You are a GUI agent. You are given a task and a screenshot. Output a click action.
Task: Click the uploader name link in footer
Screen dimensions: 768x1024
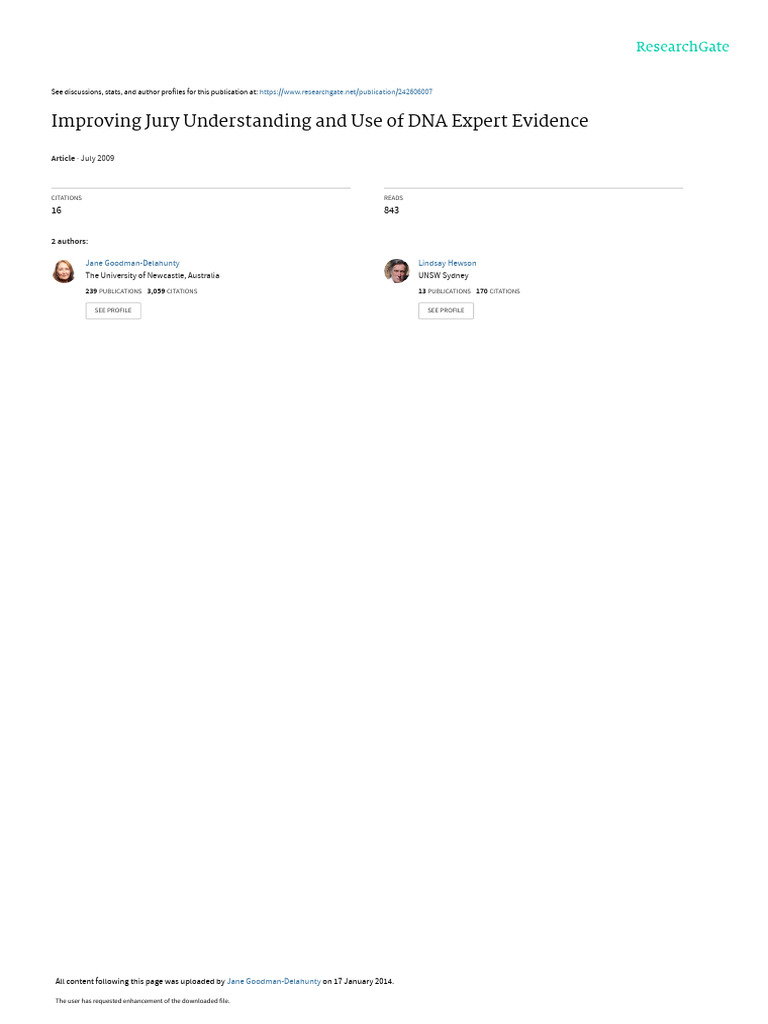(x=274, y=981)
